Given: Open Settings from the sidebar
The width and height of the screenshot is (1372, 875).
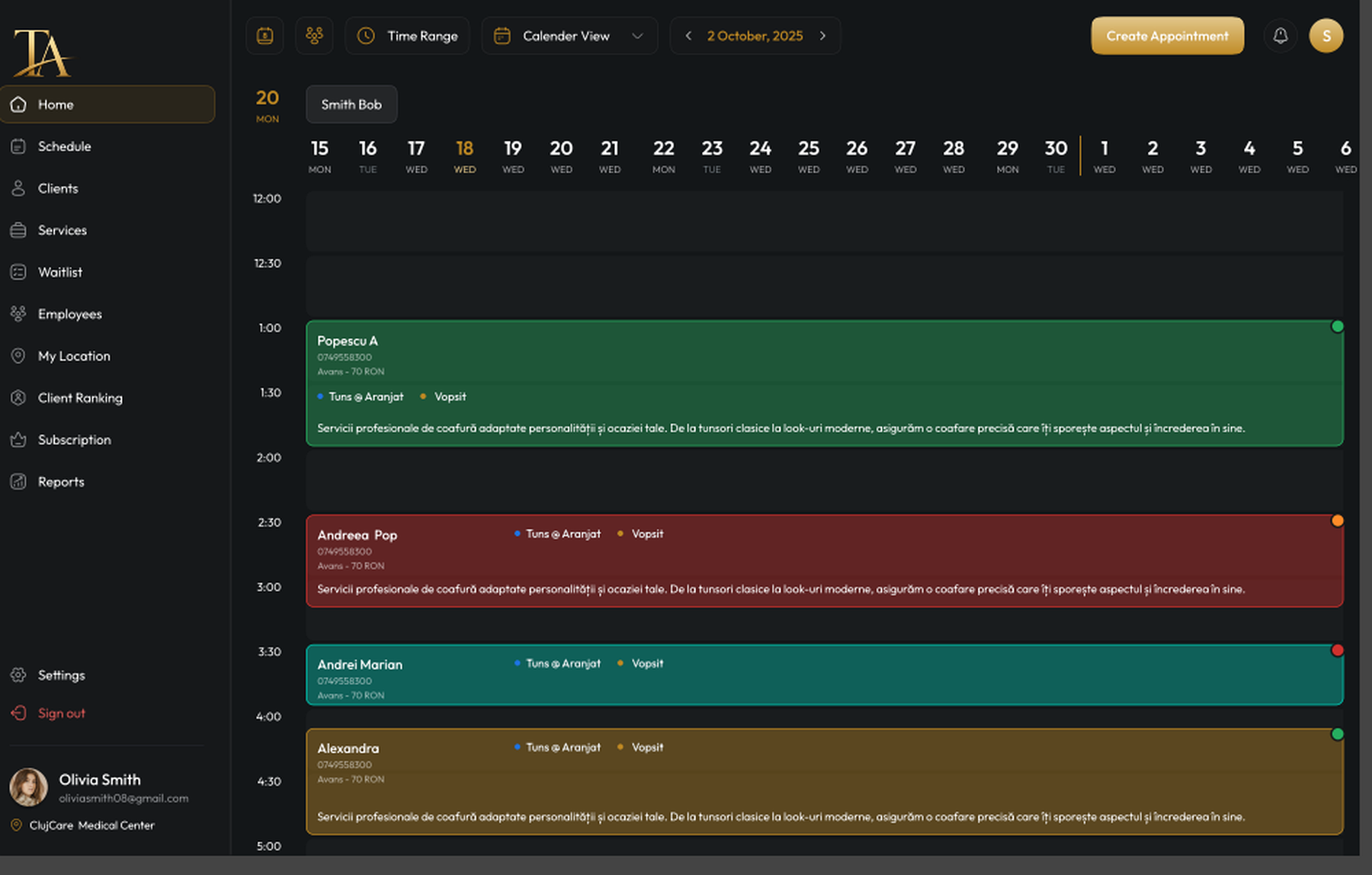Looking at the screenshot, I should click(x=62, y=675).
